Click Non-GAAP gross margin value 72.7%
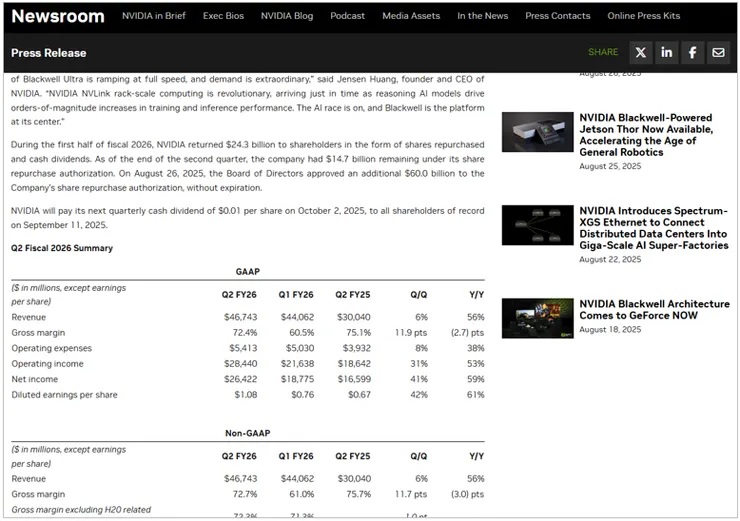Image resolution: width=740 pixels, height=521 pixels. [x=245, y=494]
